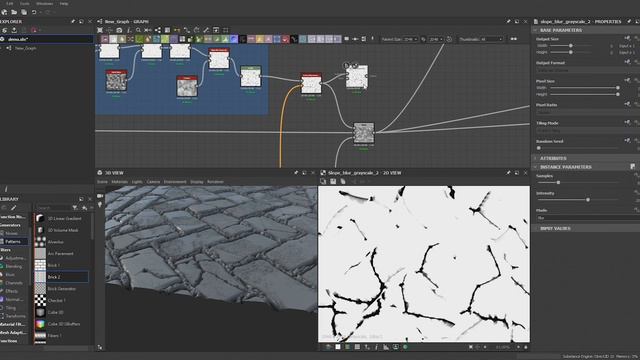Open the Mode dropdown in Instance Parameters
This screenshot has height=360, width=640.
coord(587,218)
